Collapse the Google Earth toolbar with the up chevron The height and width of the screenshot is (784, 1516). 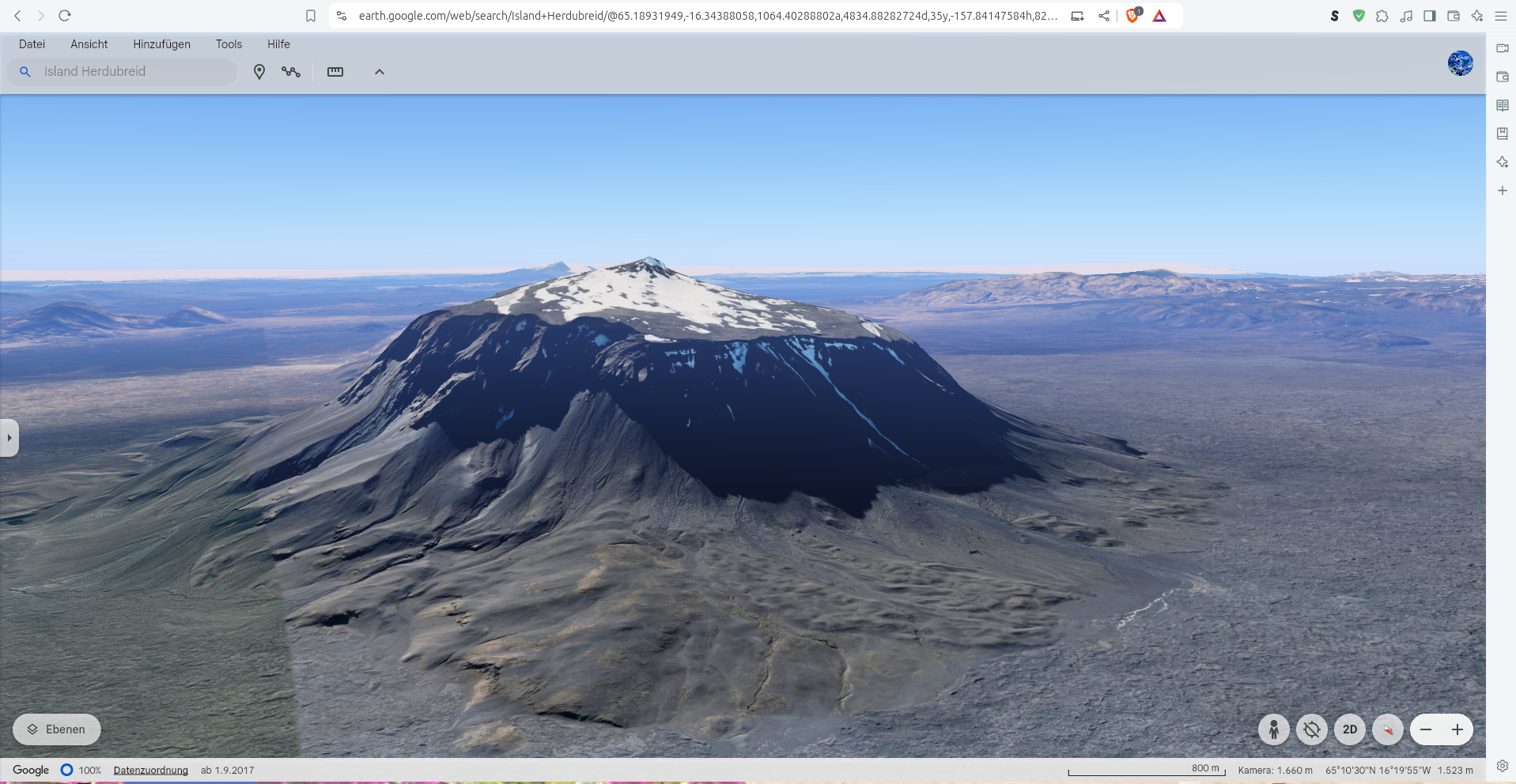(x=380, y=72)
